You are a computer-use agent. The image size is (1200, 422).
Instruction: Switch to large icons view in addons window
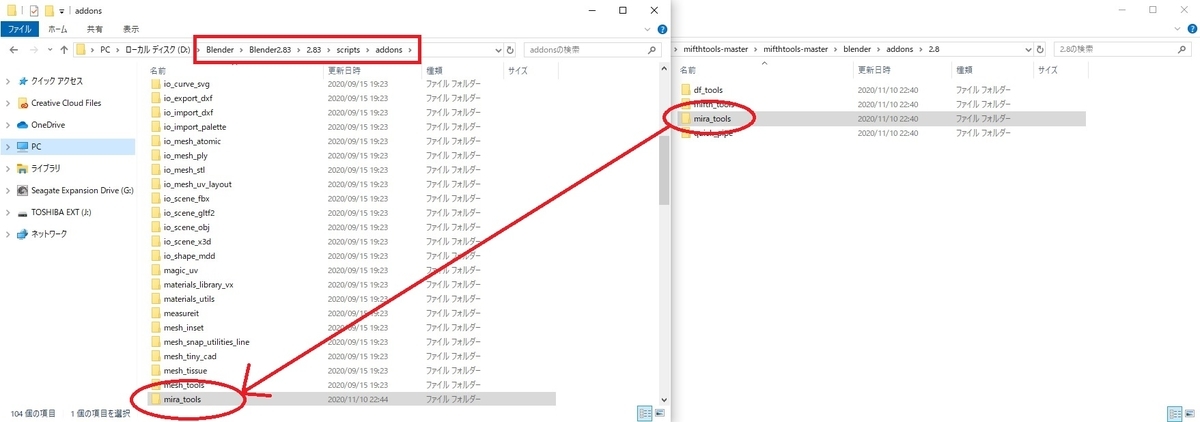(658, 413)
